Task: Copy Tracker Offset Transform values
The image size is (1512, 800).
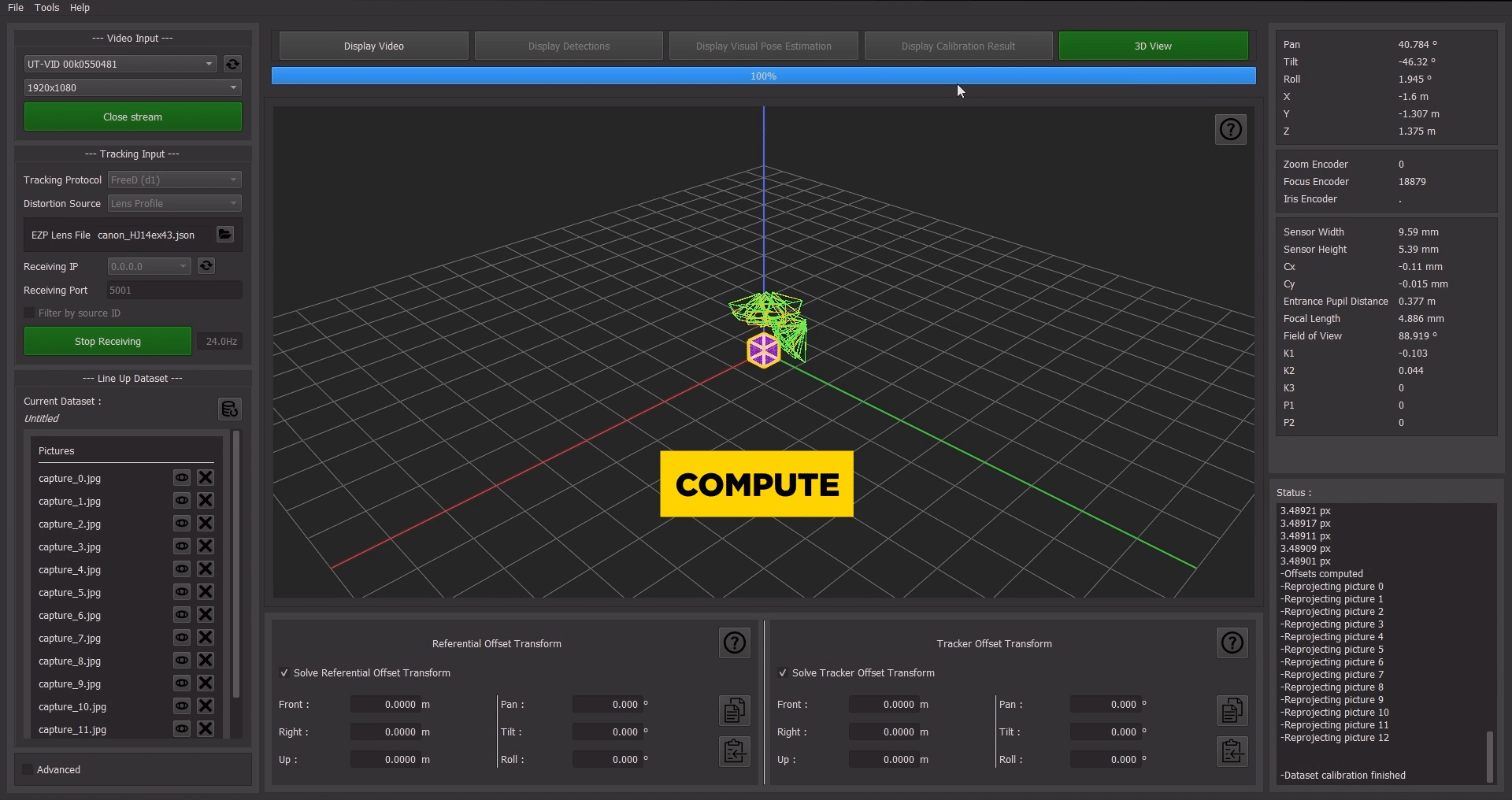Action: coord(1232,710)
